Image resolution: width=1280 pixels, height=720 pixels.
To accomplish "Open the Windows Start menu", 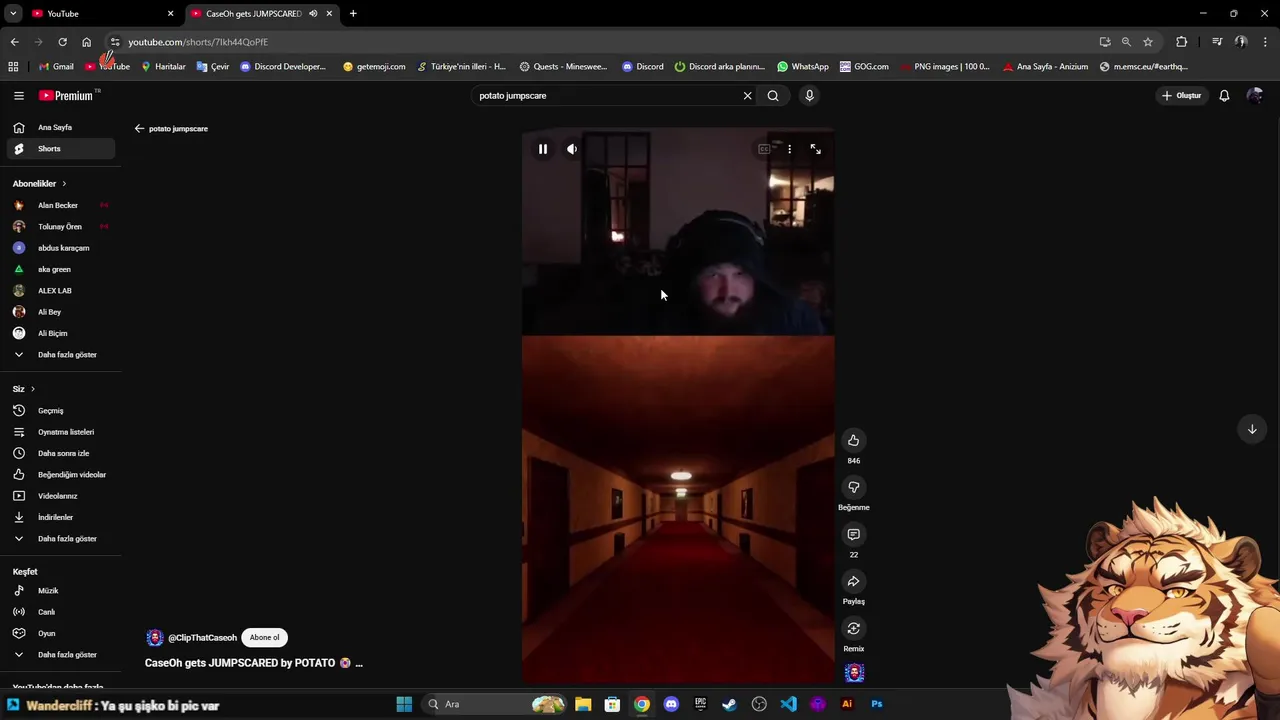I will pyautogui.click(x=404, y=704).
